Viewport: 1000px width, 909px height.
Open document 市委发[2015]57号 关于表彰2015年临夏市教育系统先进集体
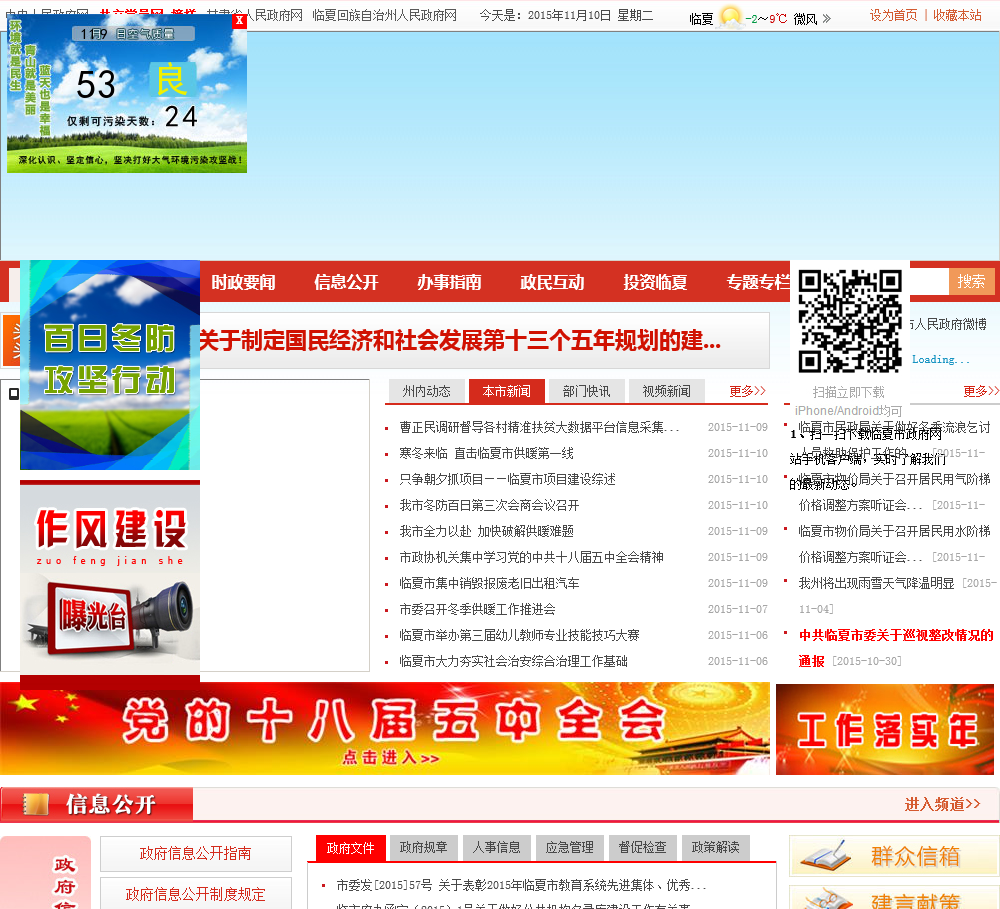(x=521, y=885)
